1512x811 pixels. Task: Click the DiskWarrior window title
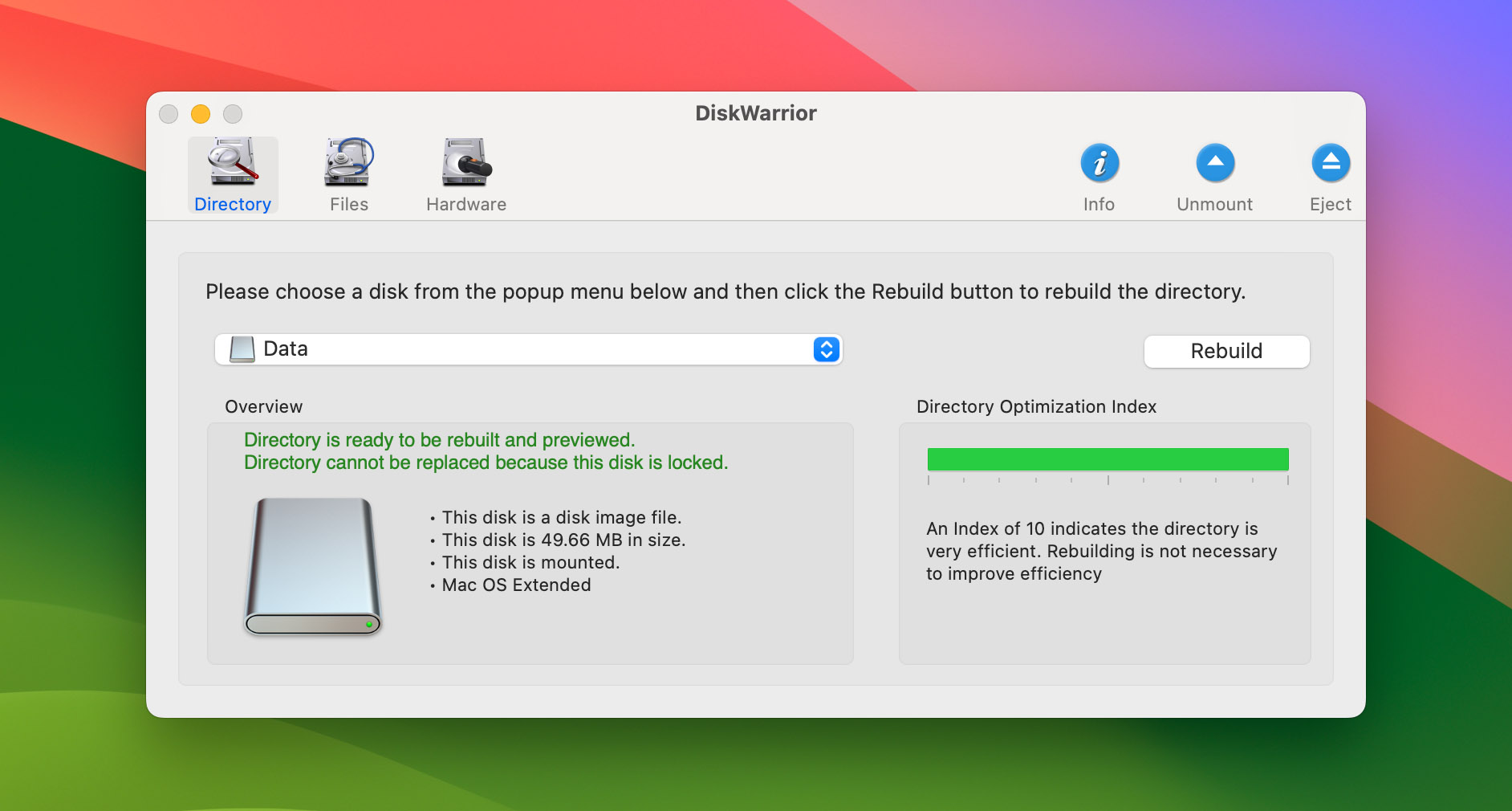click(x=756, y=113)
